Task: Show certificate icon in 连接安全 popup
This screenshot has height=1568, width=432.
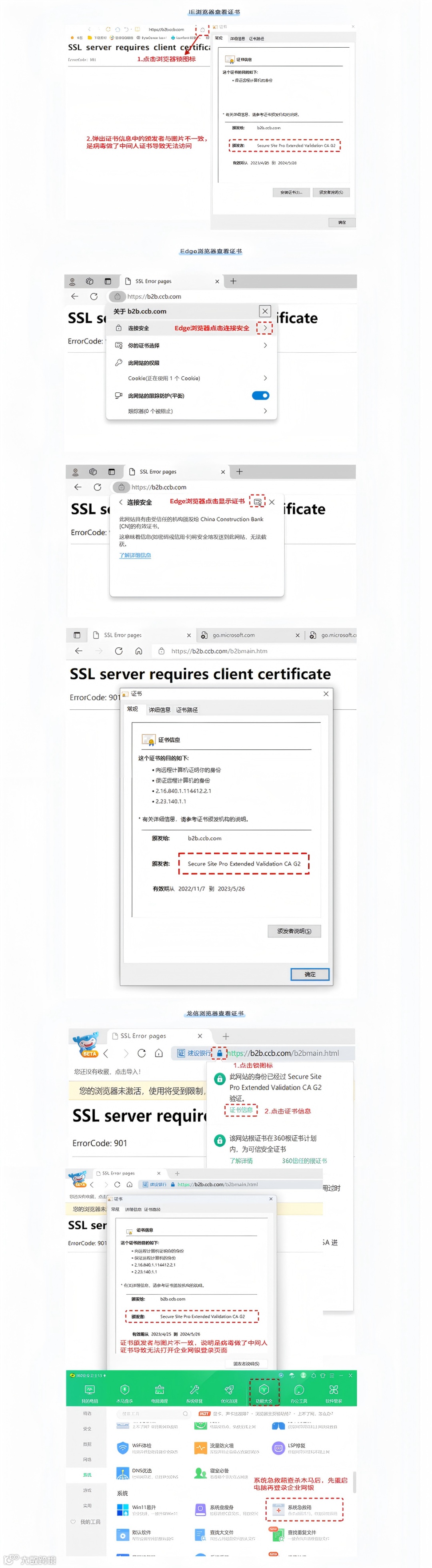Action: point(258,502)
